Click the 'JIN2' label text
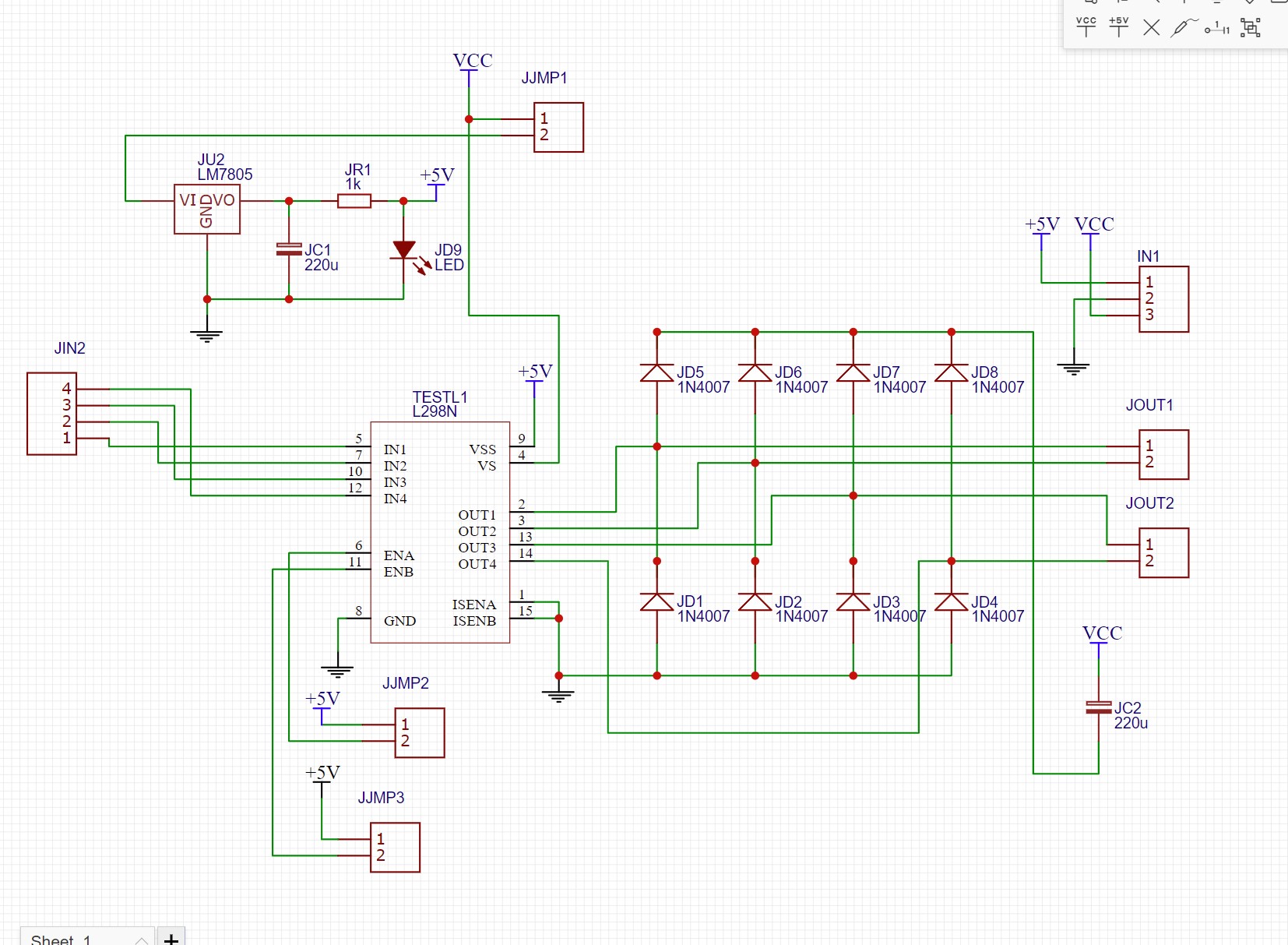 pyautogui.click(x=70, y=348)
